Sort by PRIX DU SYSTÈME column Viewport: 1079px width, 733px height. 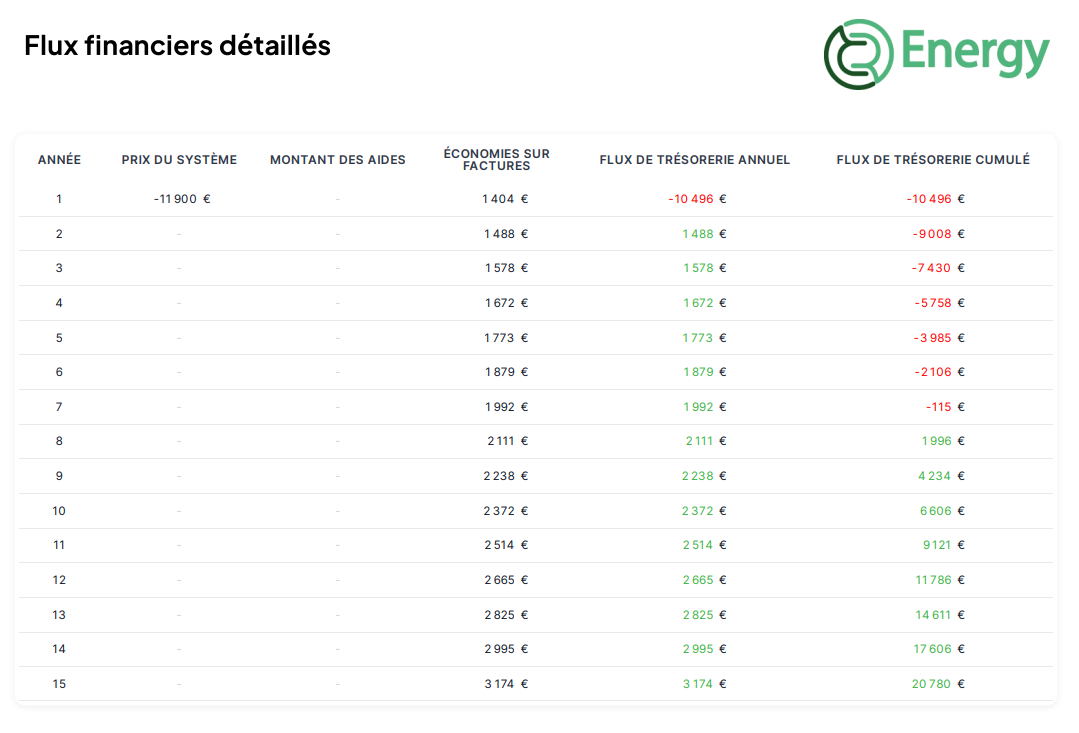(x=179, y=159)
